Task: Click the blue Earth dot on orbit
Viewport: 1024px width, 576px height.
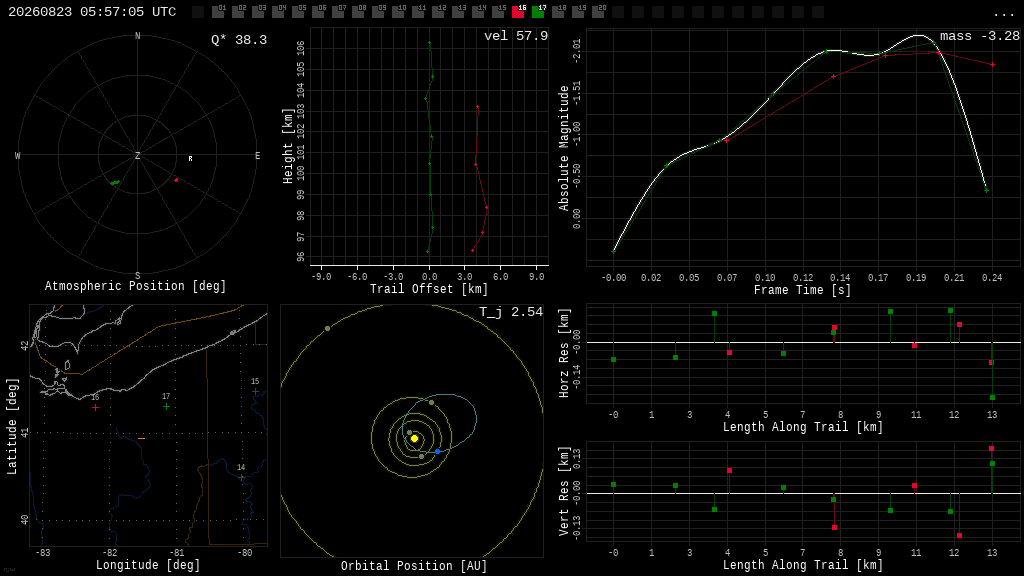Action: click(437, 451)
